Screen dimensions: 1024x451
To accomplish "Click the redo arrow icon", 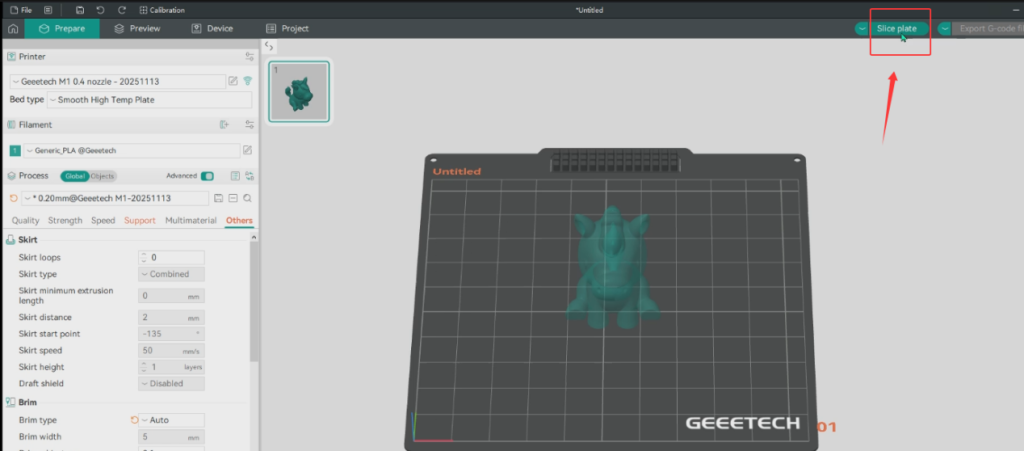I will pyautogui.click(x=120, y=9).
